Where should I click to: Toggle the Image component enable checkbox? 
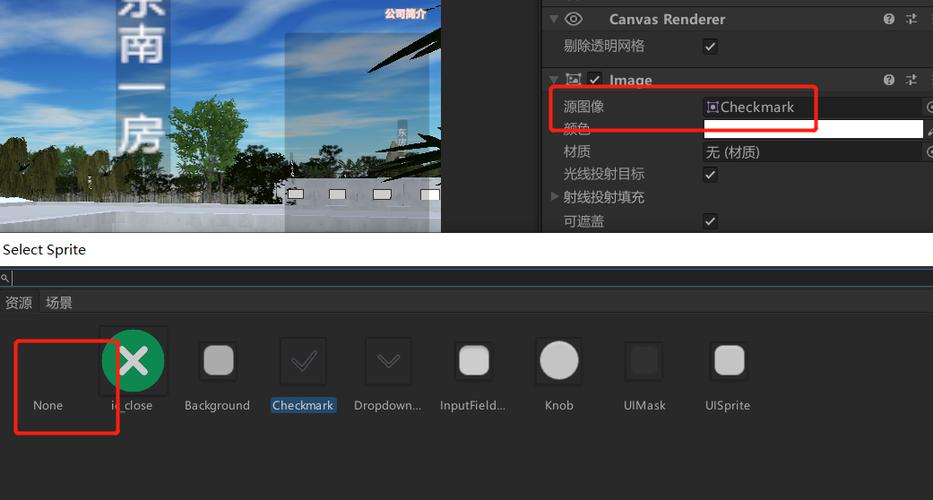(594, 80)
